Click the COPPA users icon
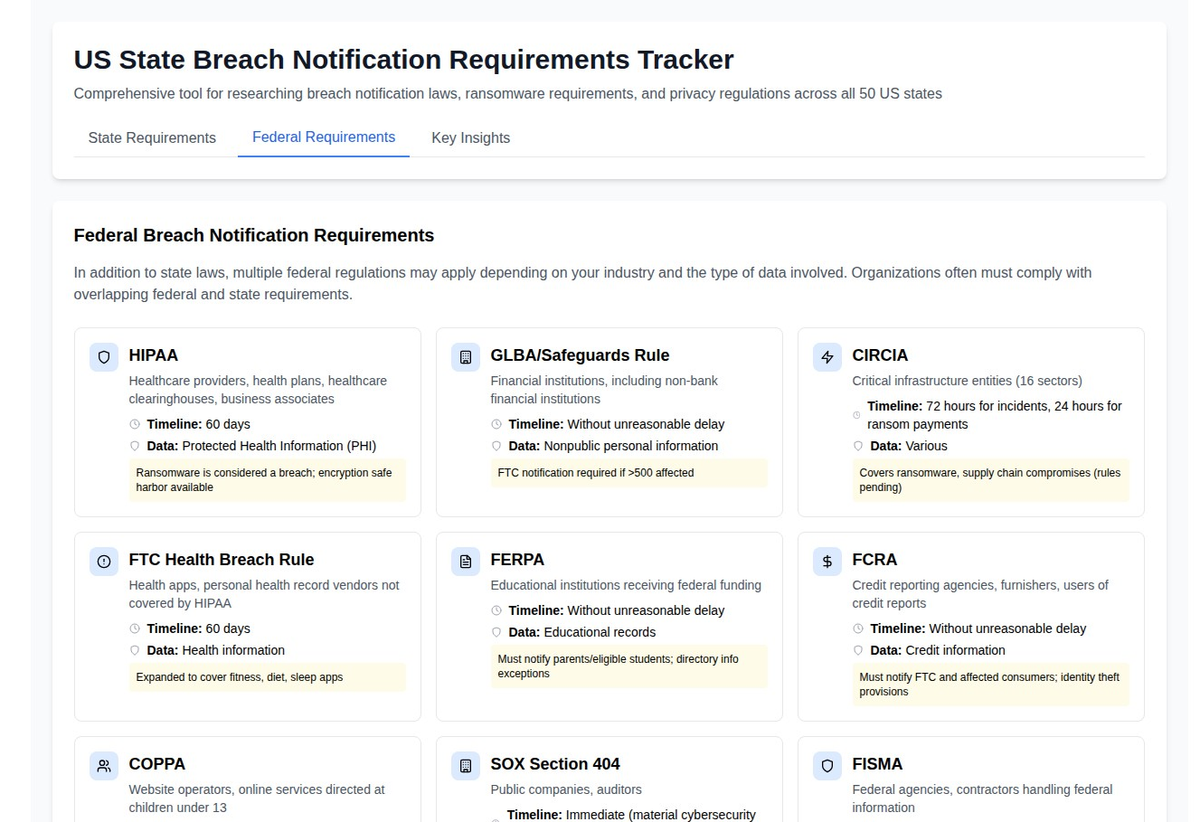This screenshot has height=822, width=1200. tap(103, 765)
